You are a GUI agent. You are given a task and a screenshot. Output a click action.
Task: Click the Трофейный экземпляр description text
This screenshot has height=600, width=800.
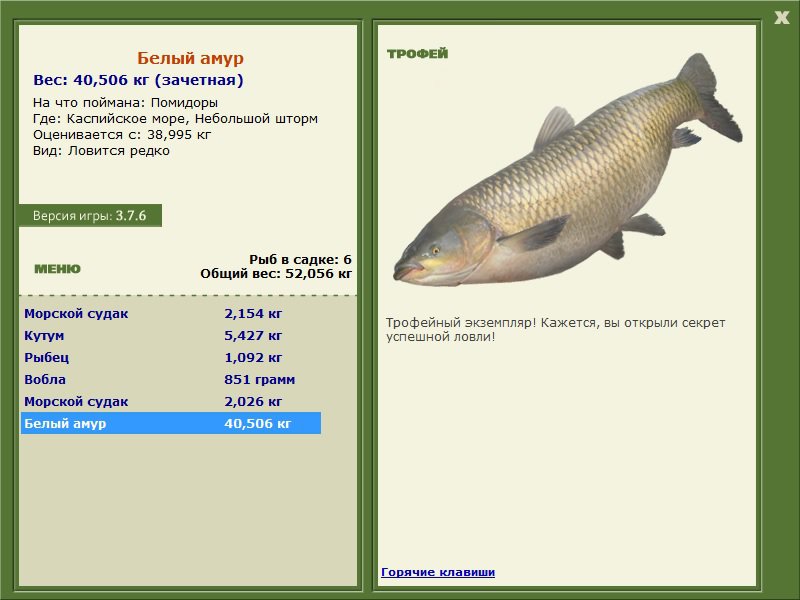point(555,330)
